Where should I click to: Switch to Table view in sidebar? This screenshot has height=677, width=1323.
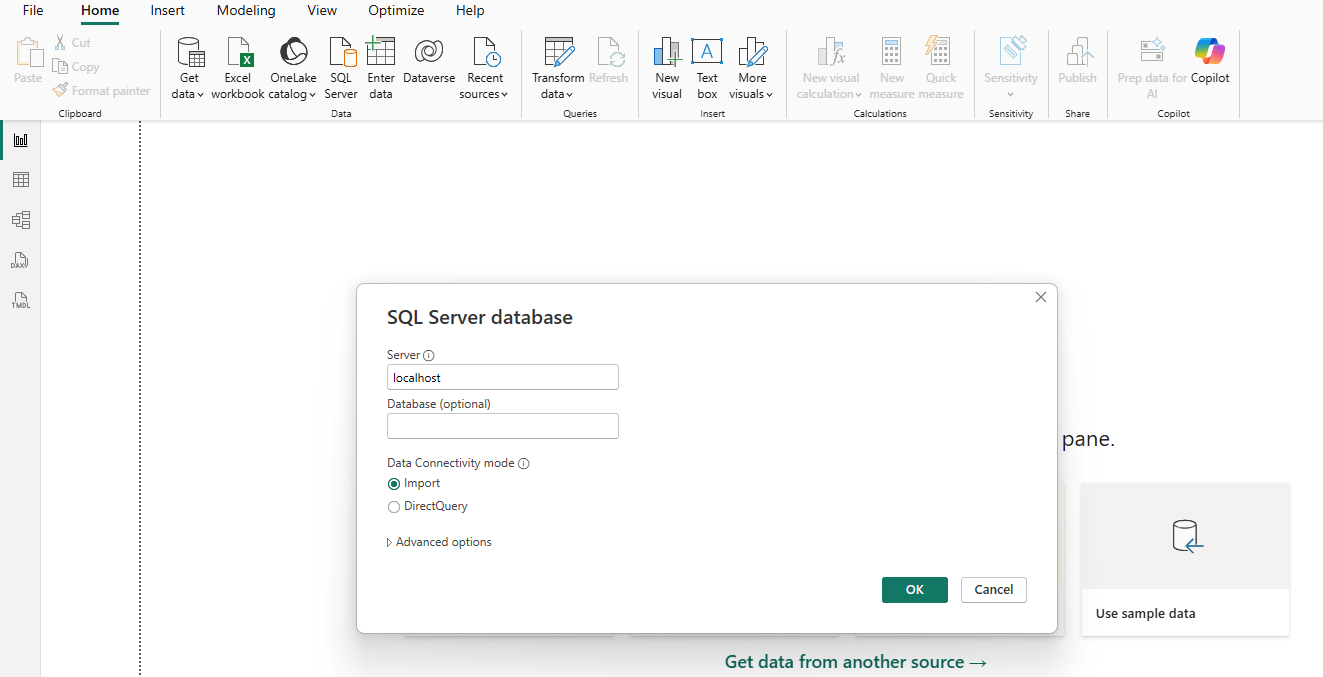(20, 180)
